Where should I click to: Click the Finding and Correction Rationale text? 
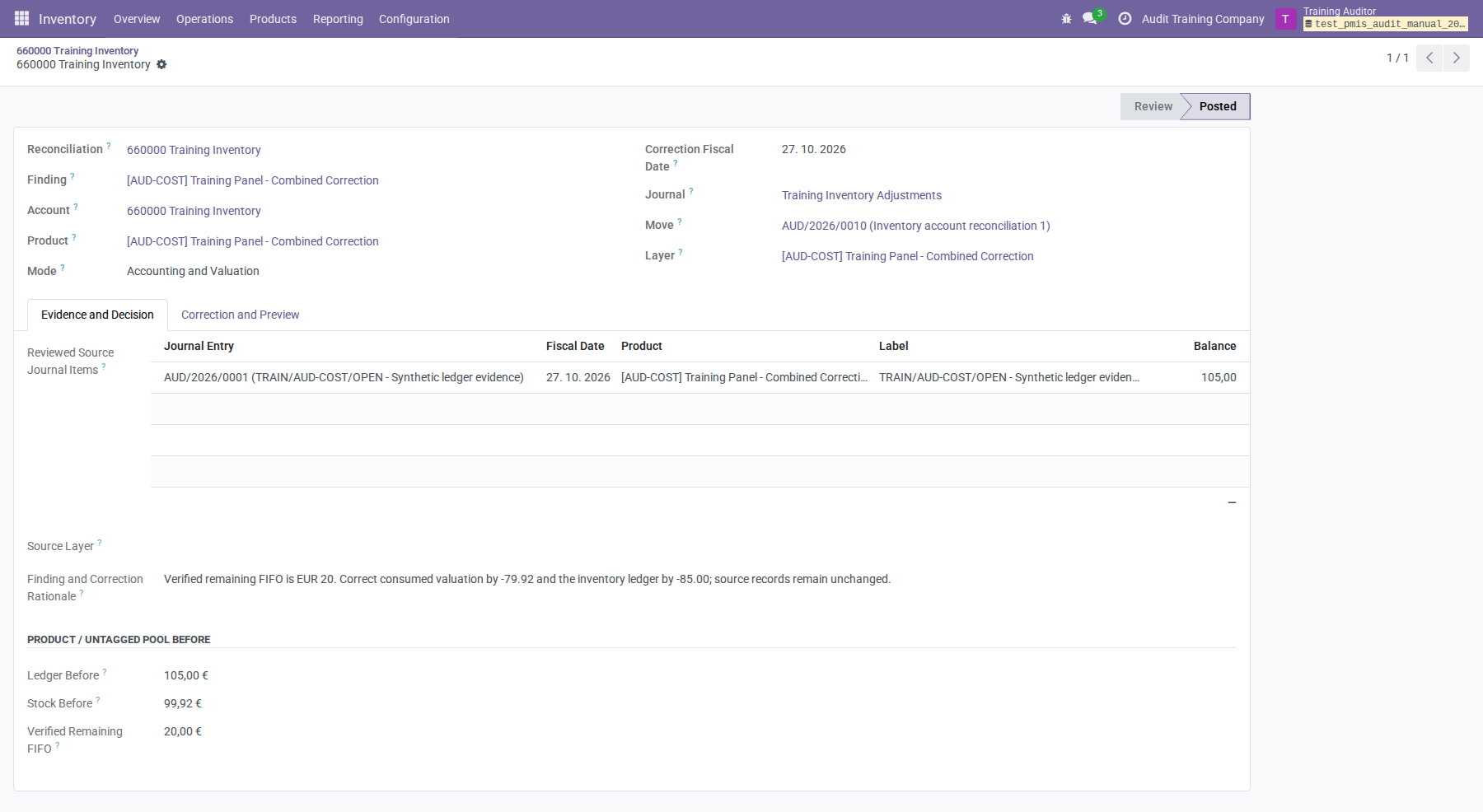point(527,579)
